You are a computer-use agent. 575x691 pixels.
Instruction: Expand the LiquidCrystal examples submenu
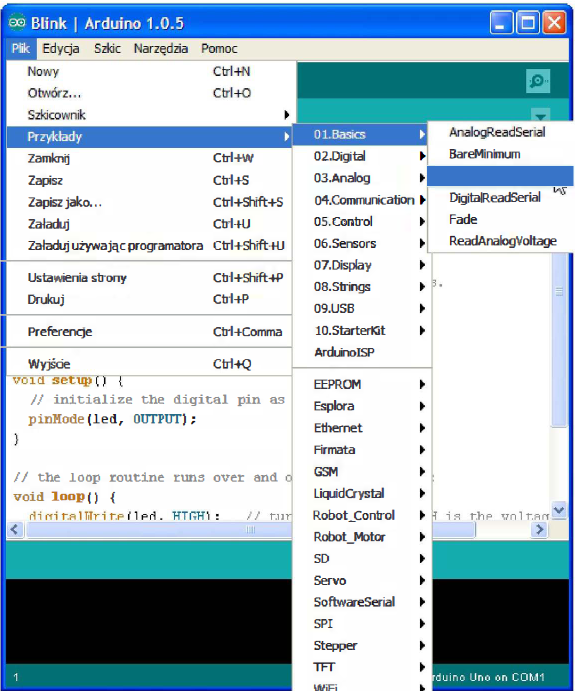(362, 493)
